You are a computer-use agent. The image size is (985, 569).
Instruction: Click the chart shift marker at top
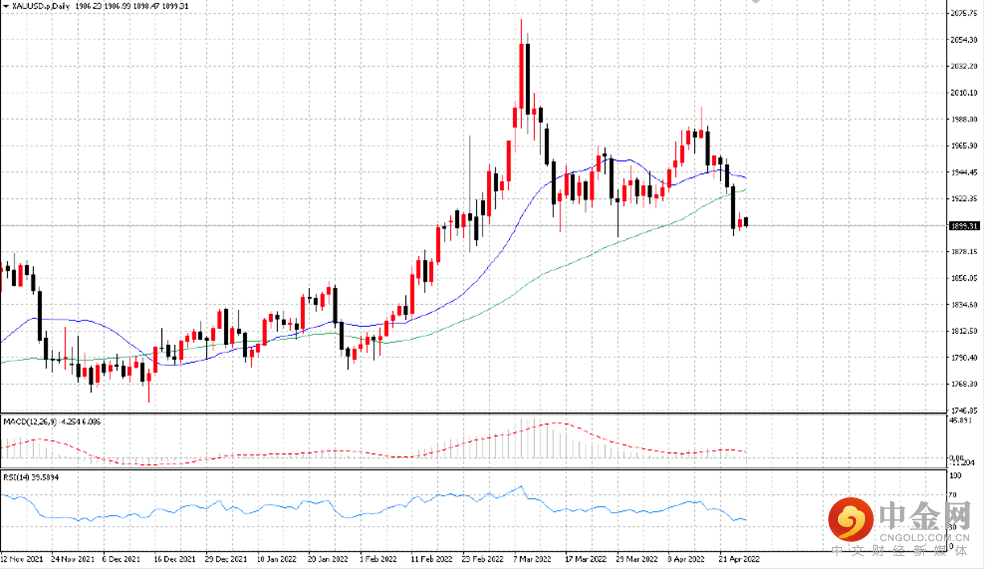pyautogui.click(x=756, y=2)
